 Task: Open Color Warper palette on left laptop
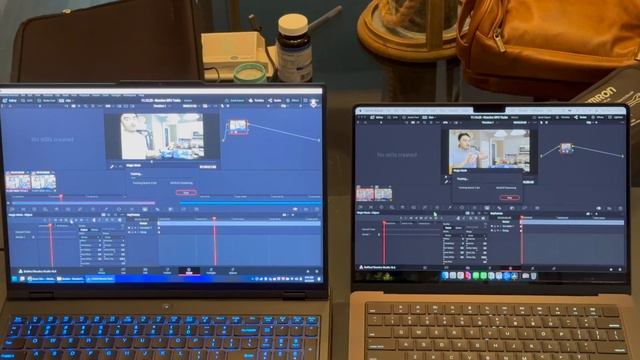(x=93, y=209)
